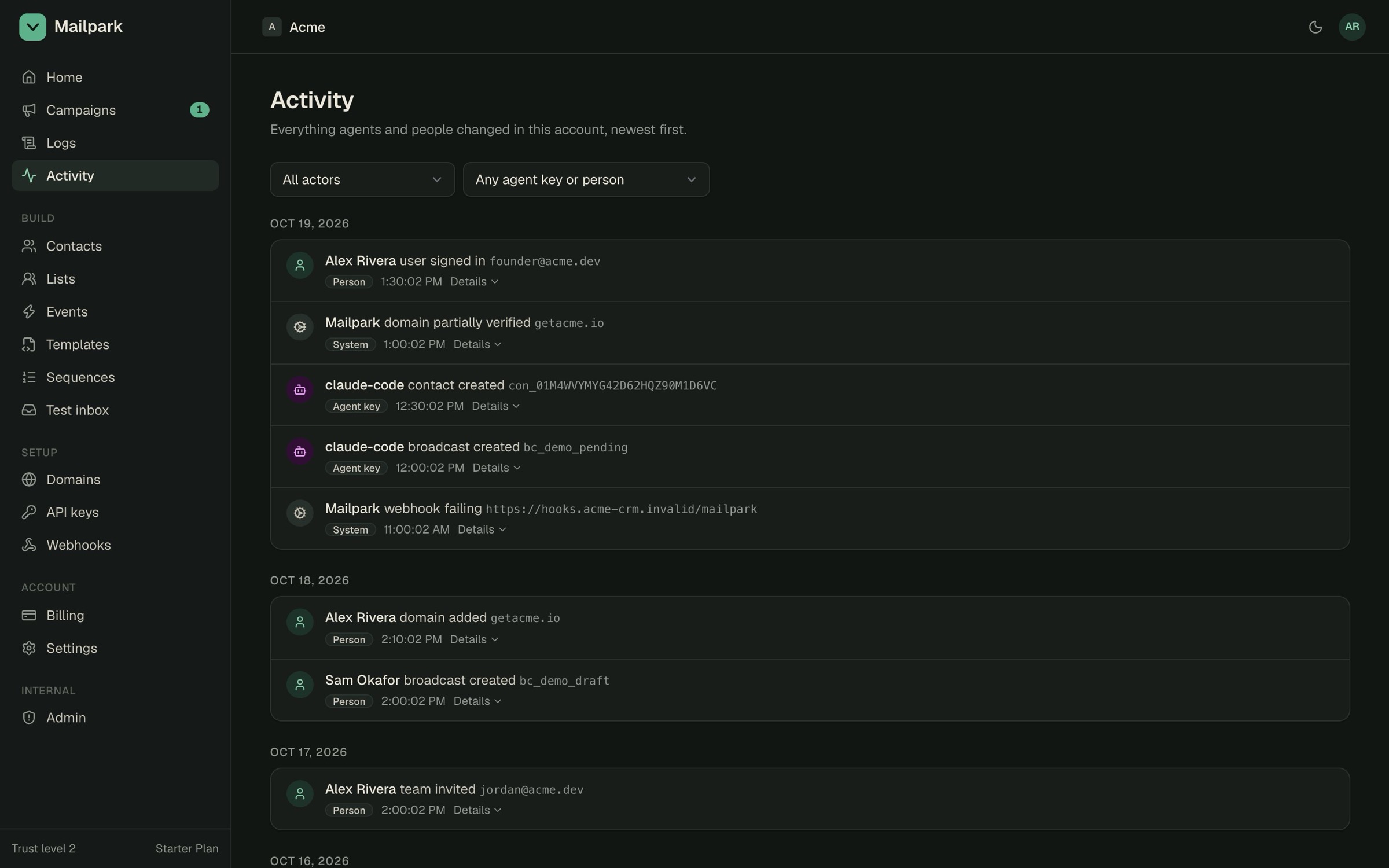The width and height of the screenshot is (1389, 868).
Task: Open Lists page
Action: click(x=115, y=279)
